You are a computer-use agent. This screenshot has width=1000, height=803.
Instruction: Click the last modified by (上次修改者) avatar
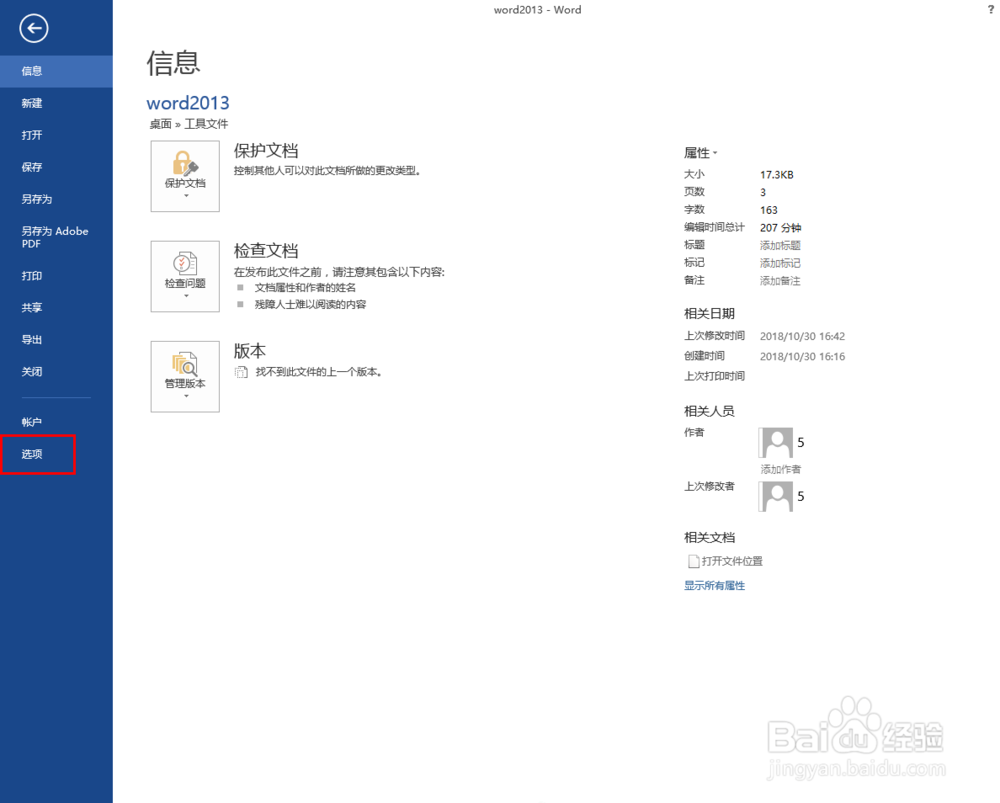pos(776,496)
